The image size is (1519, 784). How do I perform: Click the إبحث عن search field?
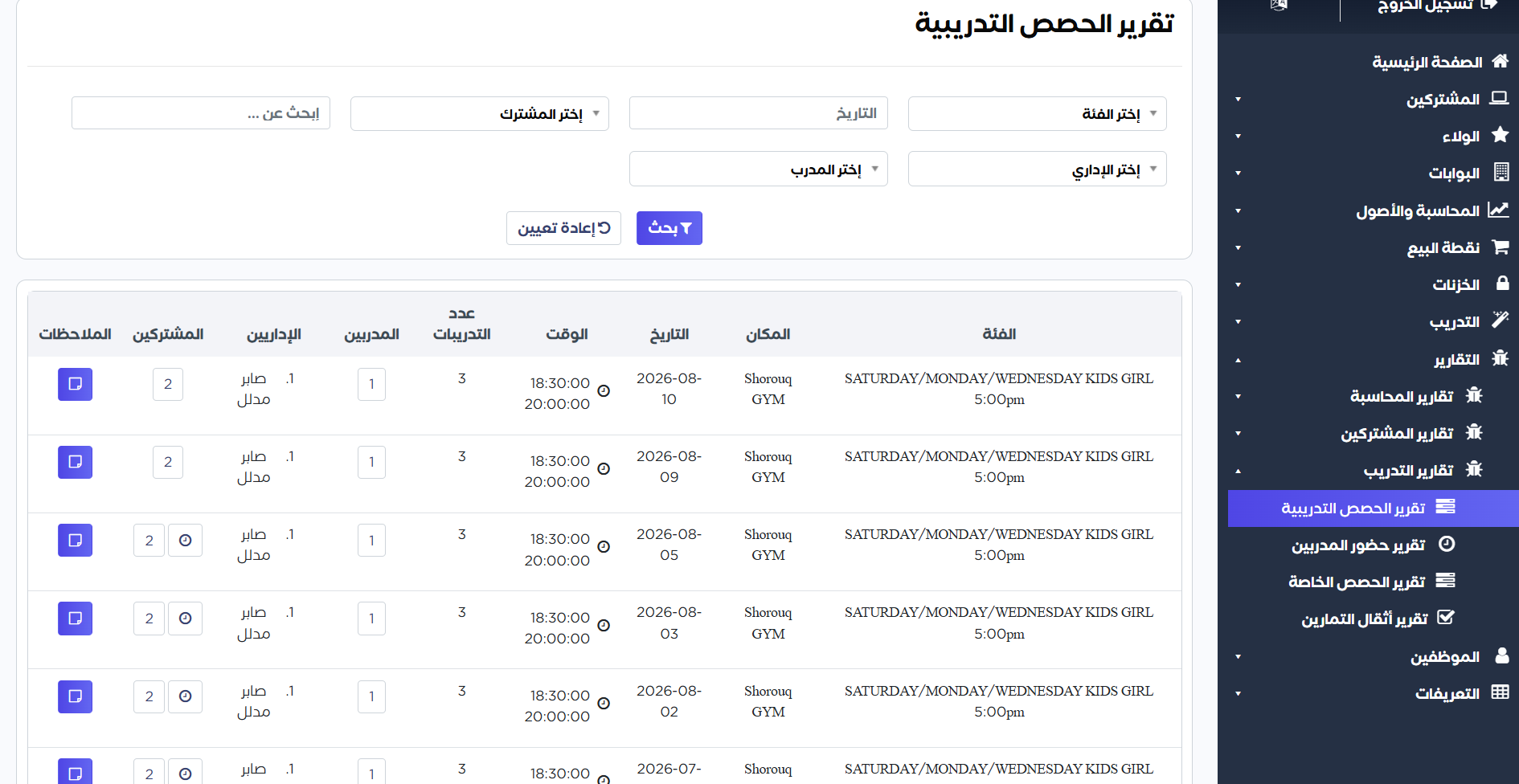200,113
